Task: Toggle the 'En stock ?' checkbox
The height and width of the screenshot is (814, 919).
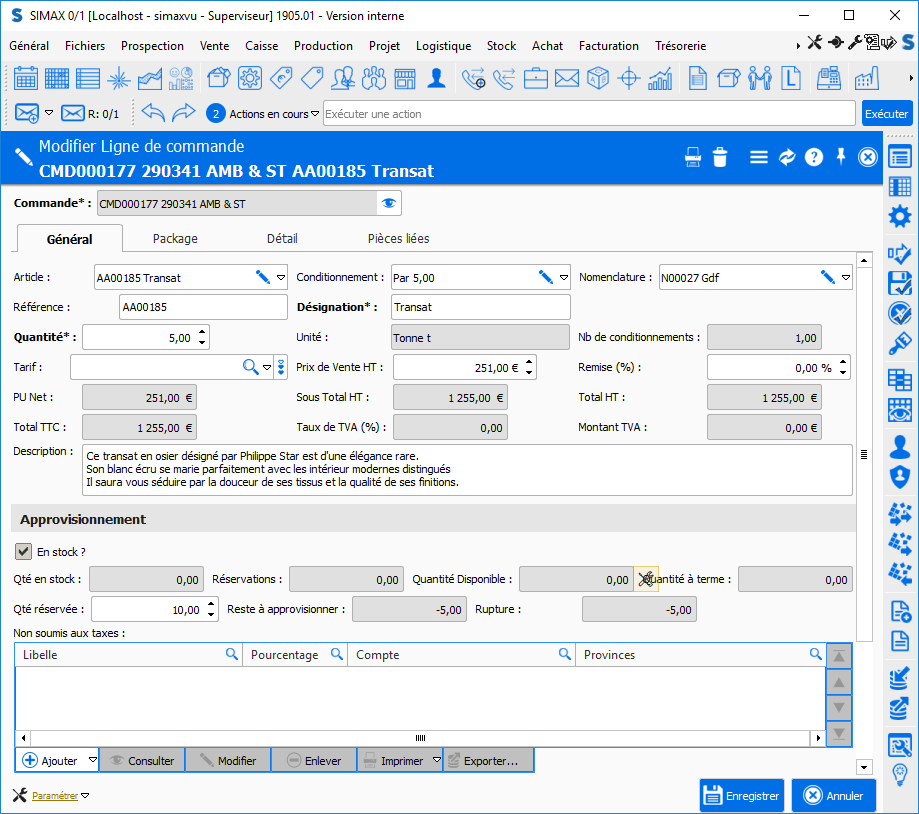Action: [x=24, y=551]
